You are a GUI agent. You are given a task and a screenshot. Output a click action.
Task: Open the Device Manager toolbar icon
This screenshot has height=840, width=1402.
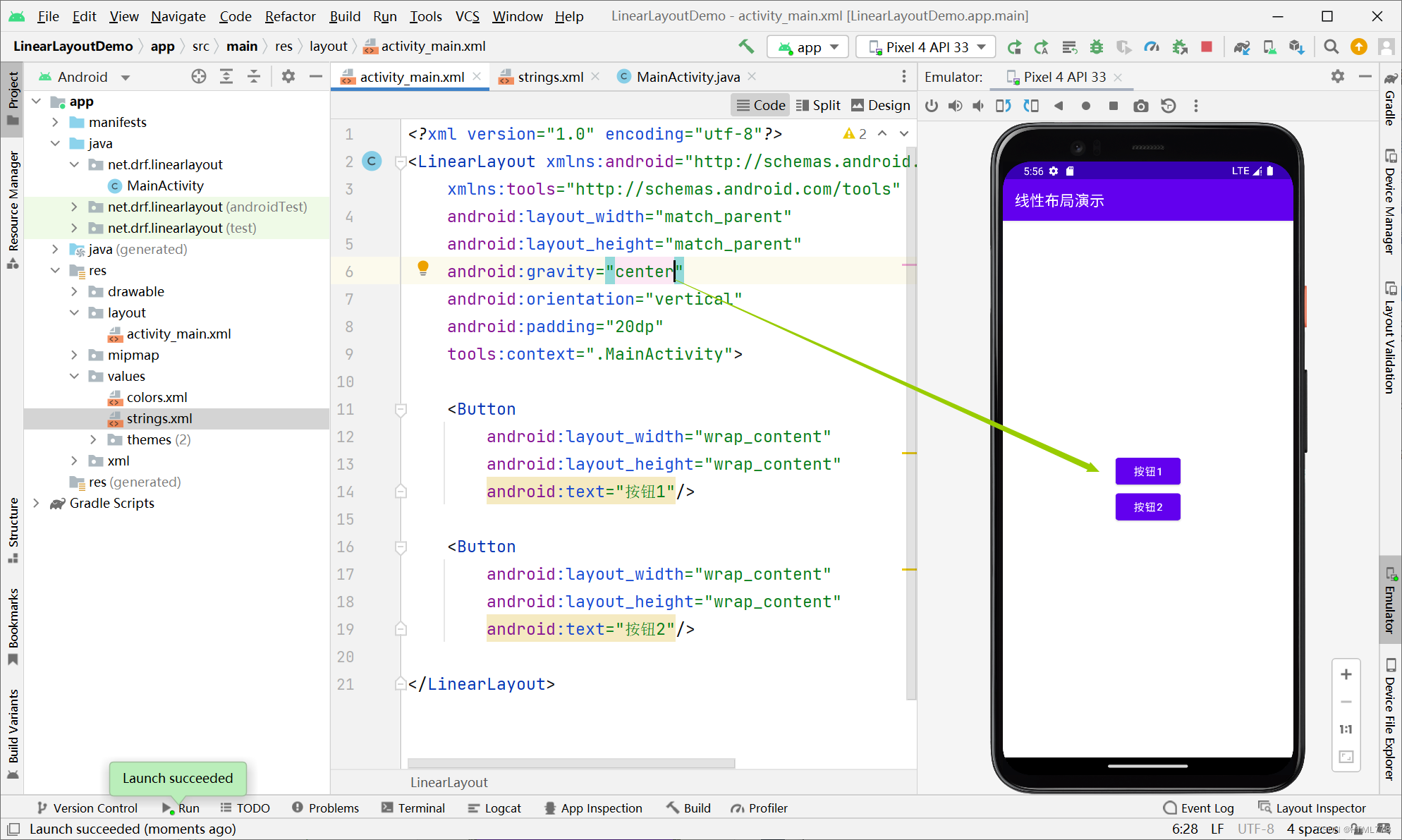tap(1269, 47)
